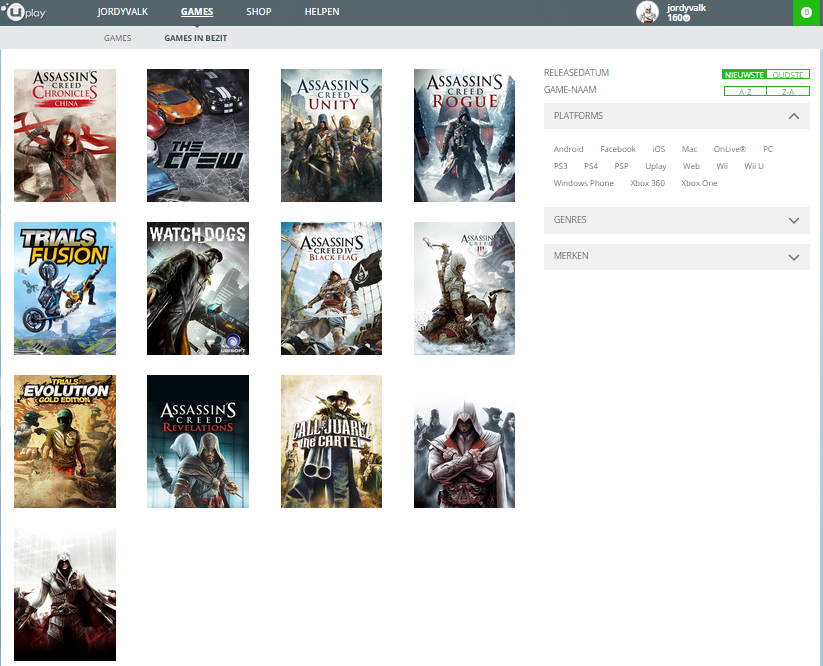Image resolution: width=823 pixels, height=666 pixels.
Task: Click the RELEASEDATUM label
Action: click(x=576, y=72)
